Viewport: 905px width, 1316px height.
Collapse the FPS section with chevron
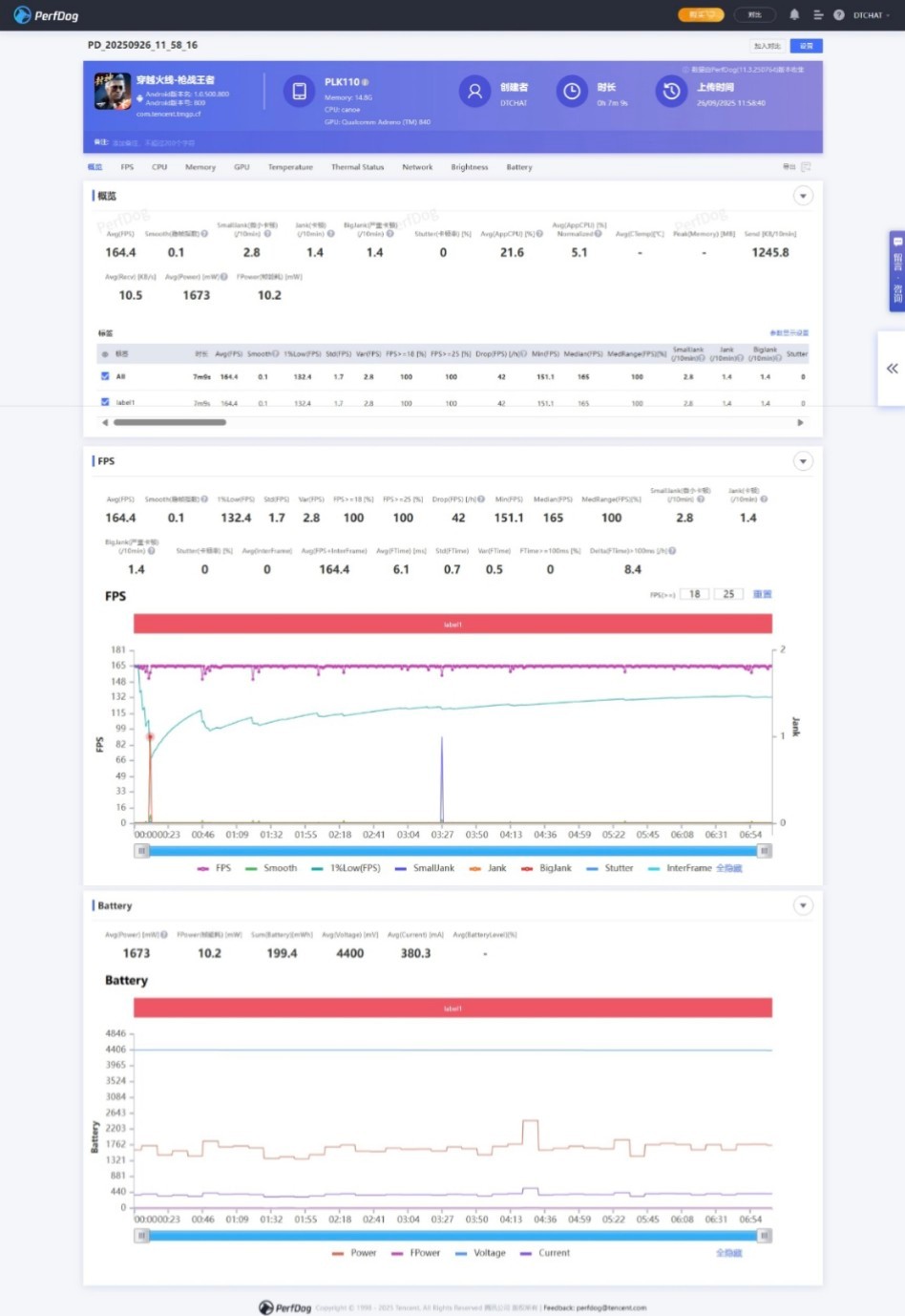(x=803, y=461)
